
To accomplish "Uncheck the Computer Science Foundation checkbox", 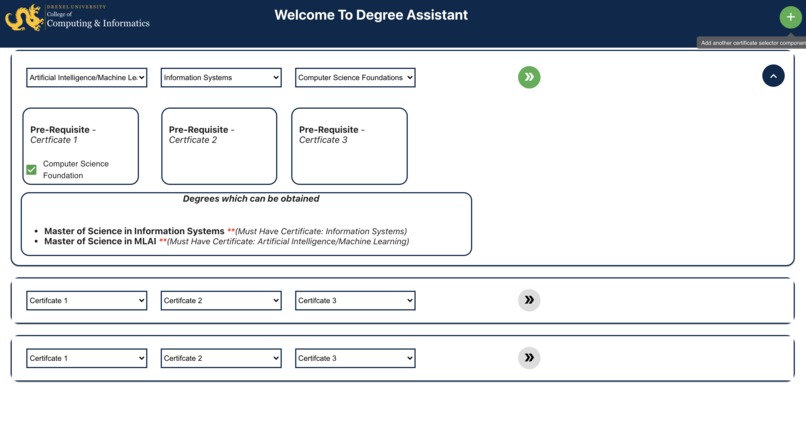I will tap(31, 170).
